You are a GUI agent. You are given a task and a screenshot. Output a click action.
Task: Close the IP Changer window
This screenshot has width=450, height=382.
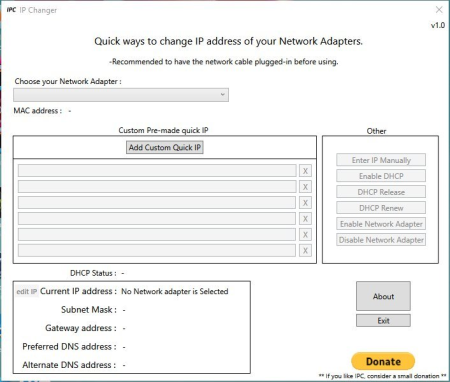pyautogui.click(x=439, y=10)
